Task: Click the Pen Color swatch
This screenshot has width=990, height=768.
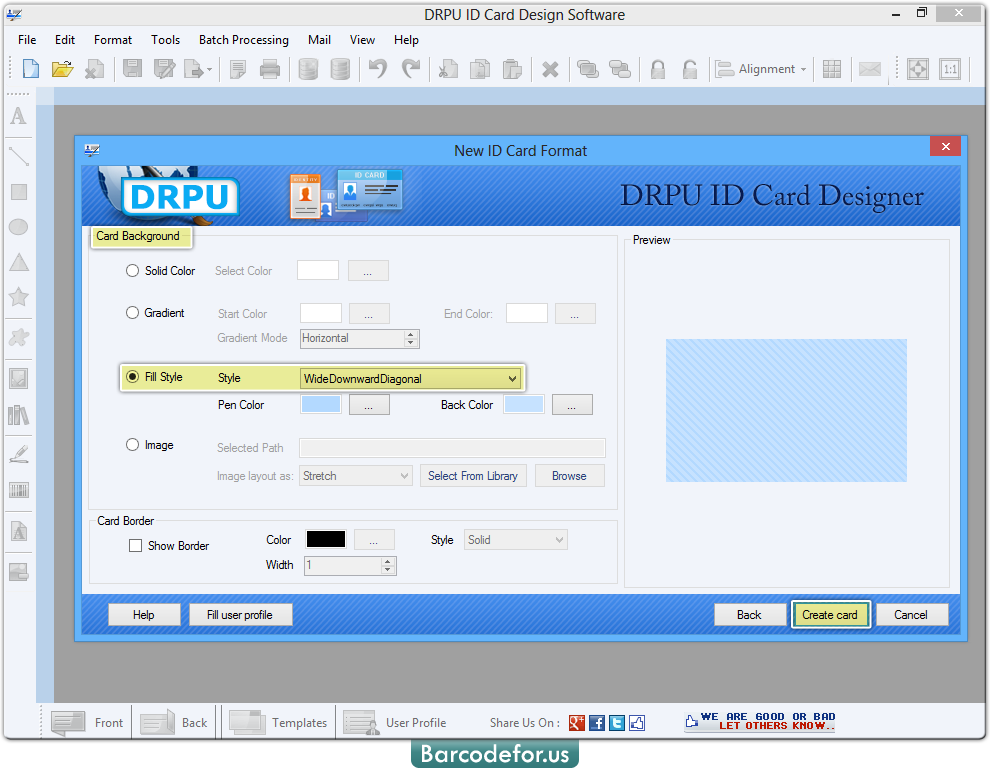Action: 322,404
